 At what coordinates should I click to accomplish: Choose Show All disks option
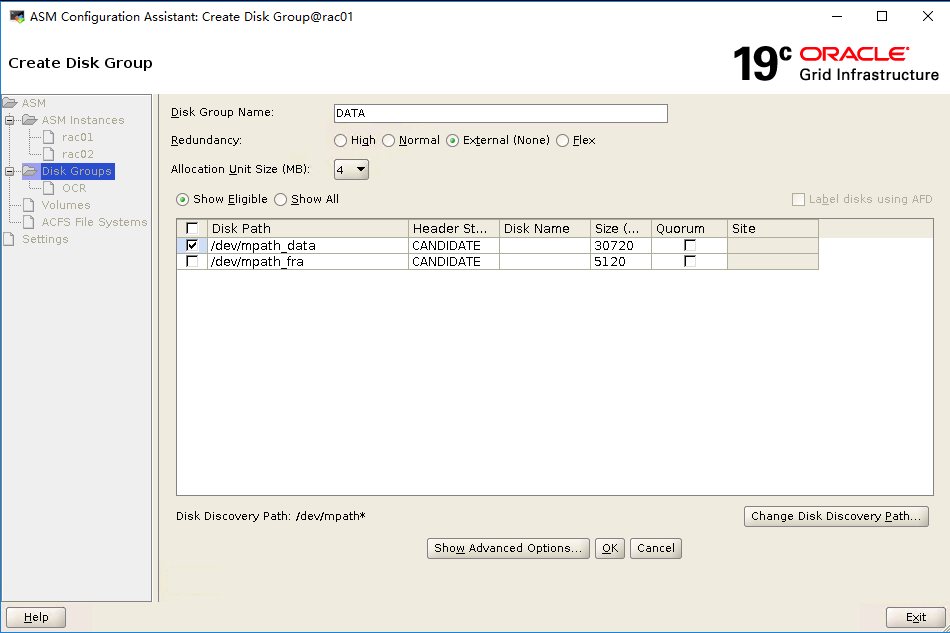(x=281, y=199)
